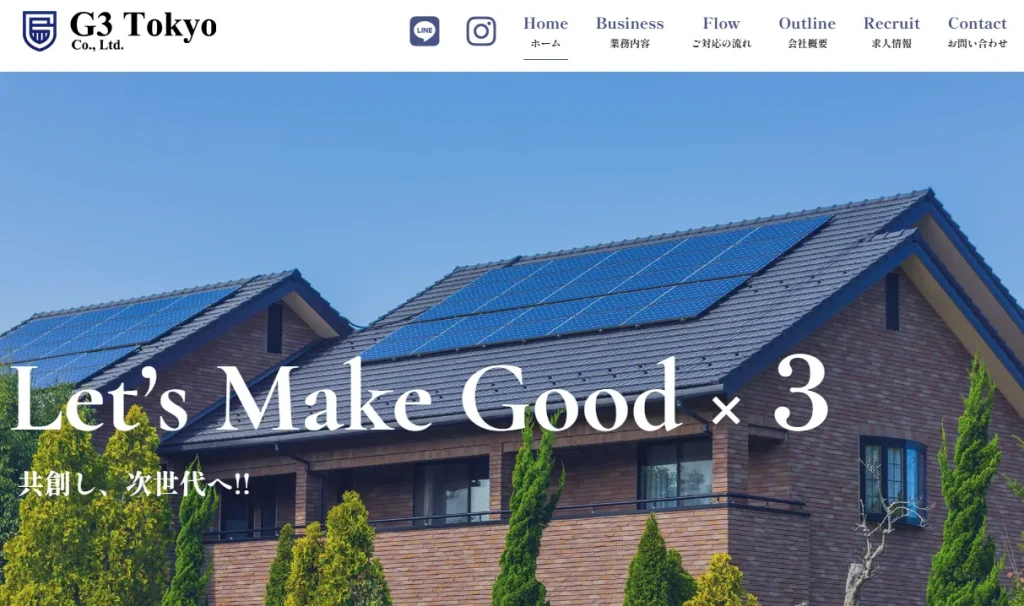
Task: Click the "Let's Make Good × 3" headline
Action: pos(420,398)
